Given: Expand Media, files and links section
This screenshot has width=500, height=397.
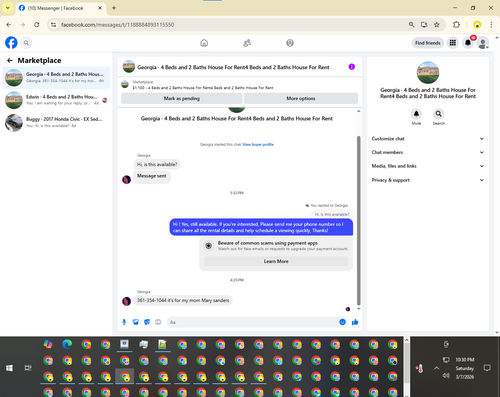Looking at the screenshot, I should coord(428,166).
